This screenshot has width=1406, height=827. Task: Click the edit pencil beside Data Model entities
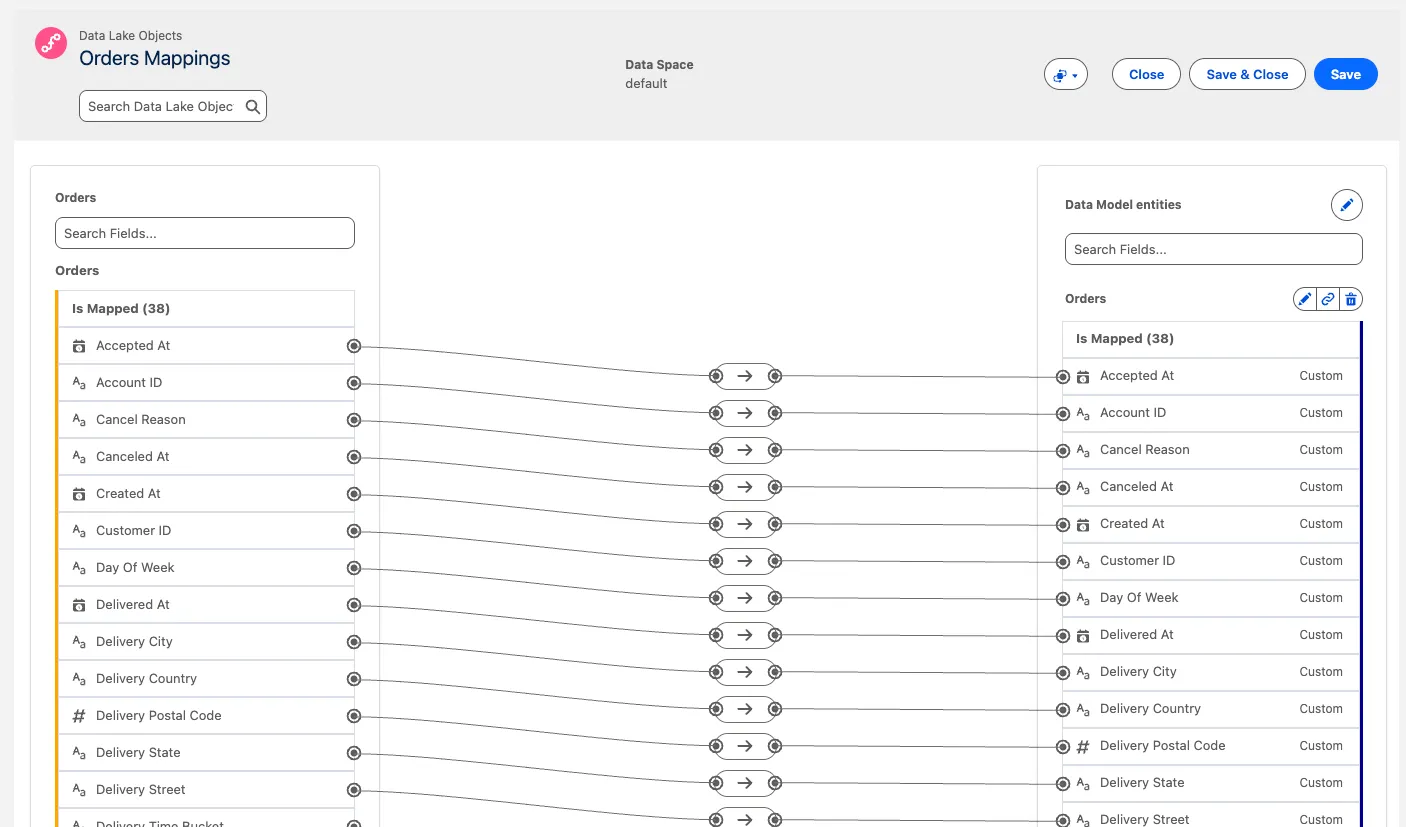pyautogui.click(x=1346, y=205)
